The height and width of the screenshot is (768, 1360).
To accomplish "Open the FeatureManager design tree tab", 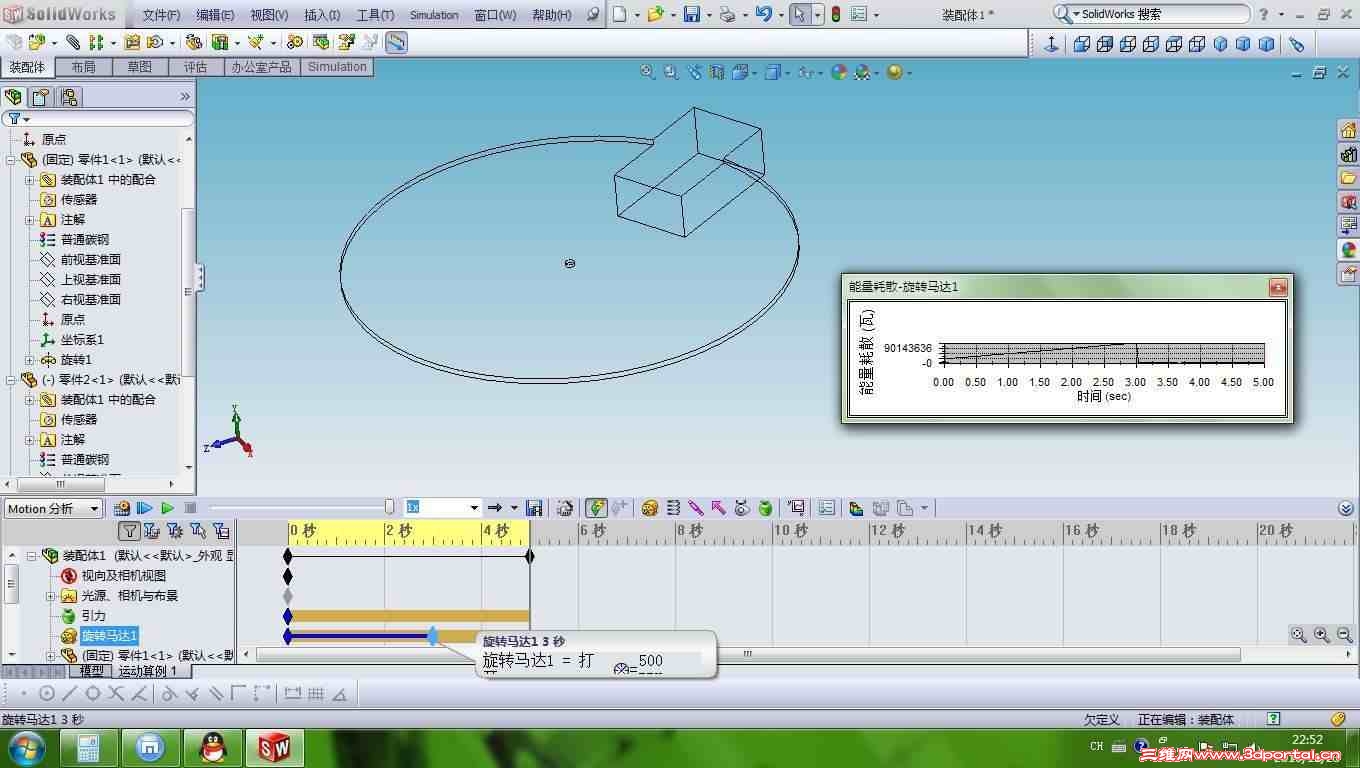I will pyautogui.click(x=13, y=97).
